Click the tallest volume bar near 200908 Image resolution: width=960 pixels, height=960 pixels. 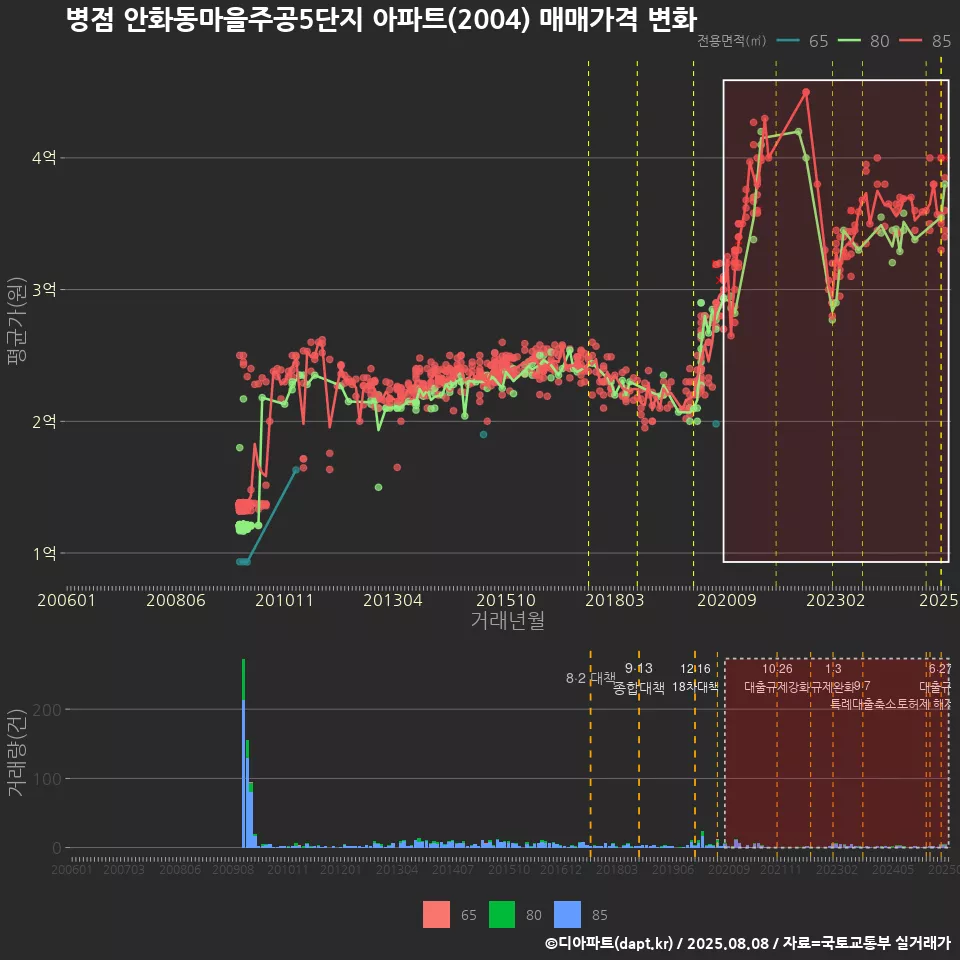(x=244, y=753)
